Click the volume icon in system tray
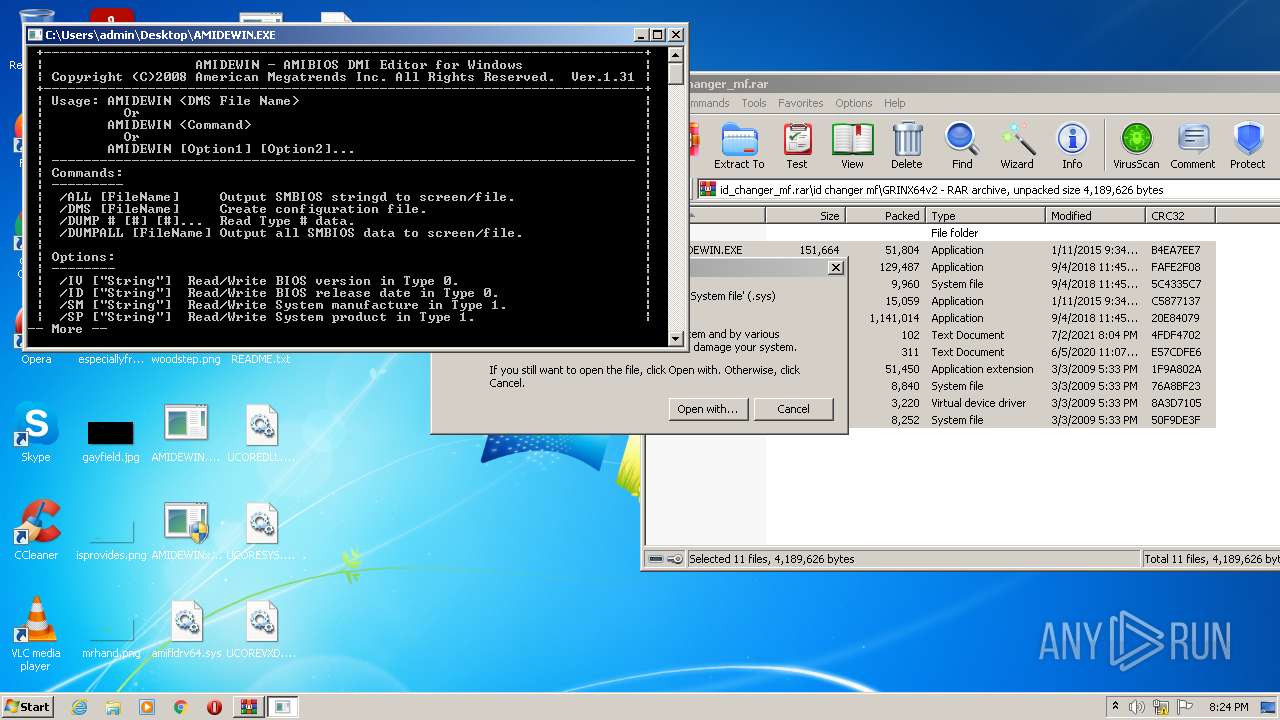The image size is (1280, 720). tap(1137, 707)
